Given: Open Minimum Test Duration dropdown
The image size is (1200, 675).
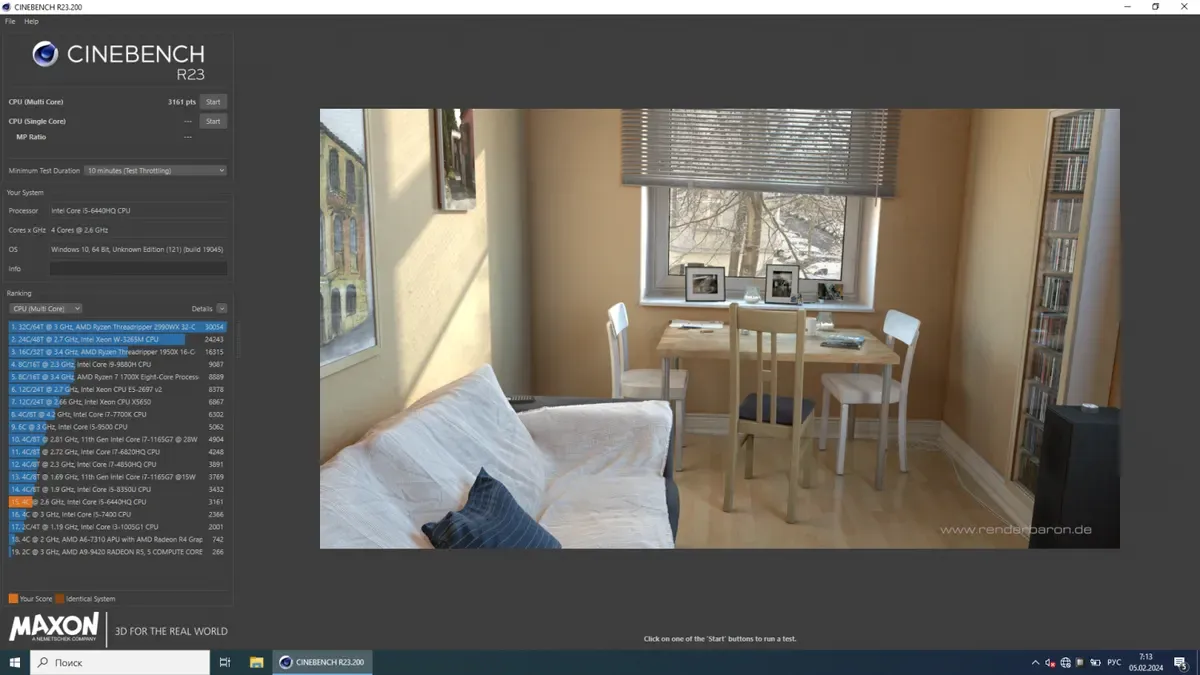Looking at the screenshot, I should point(155,171).
